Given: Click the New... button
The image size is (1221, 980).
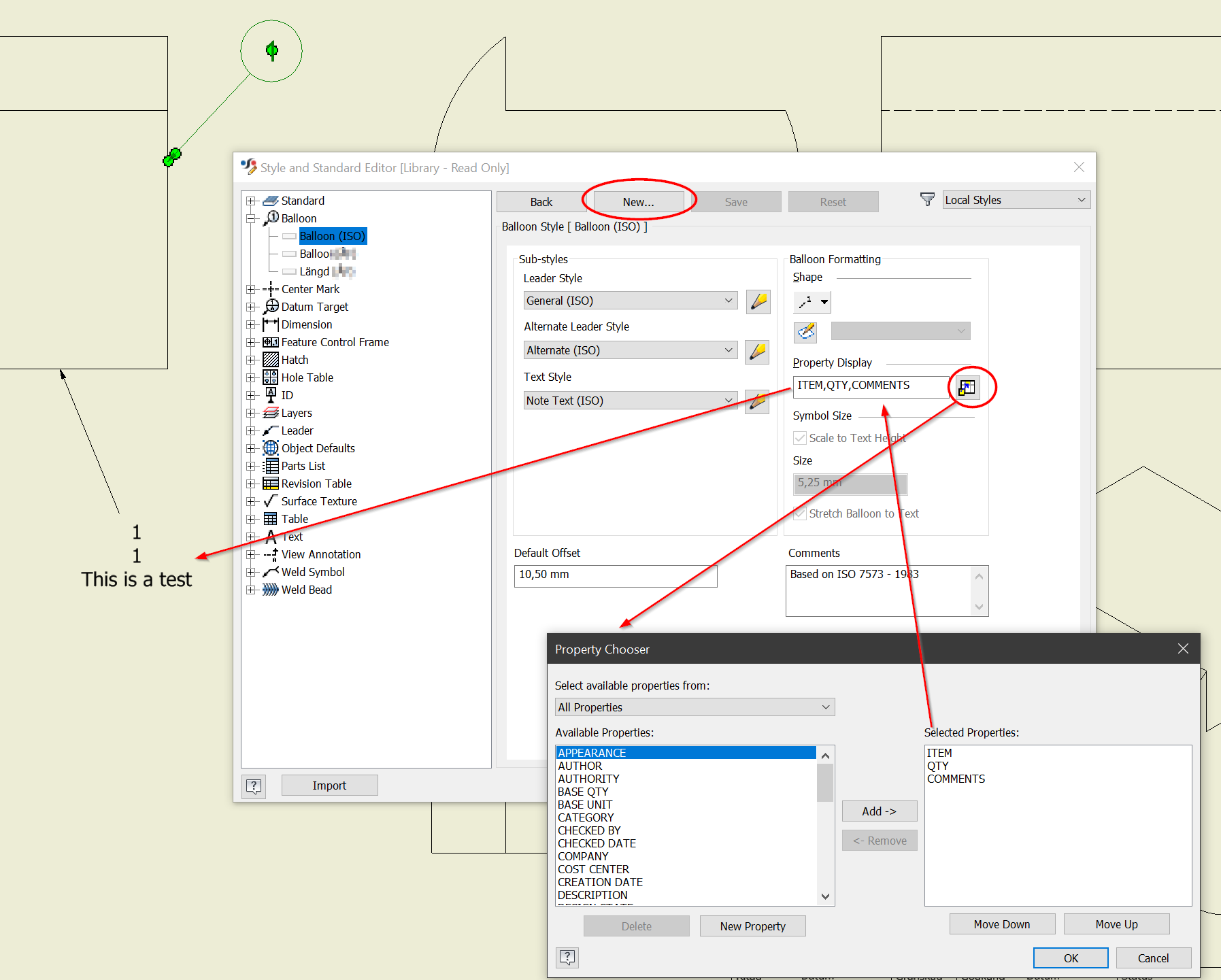Looking at the screenshot, I should [x=638, y=201].
